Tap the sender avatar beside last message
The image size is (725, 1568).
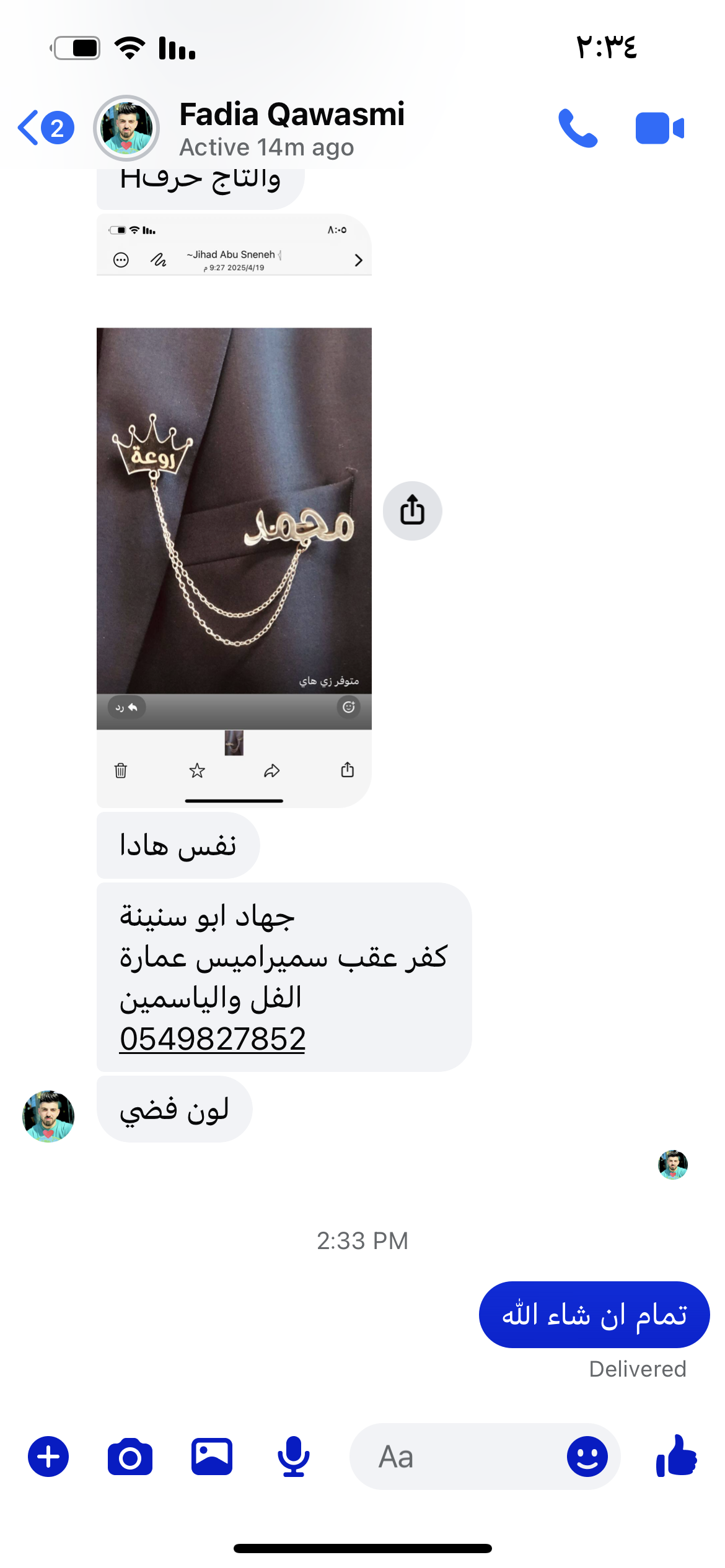click(48, 1116)
